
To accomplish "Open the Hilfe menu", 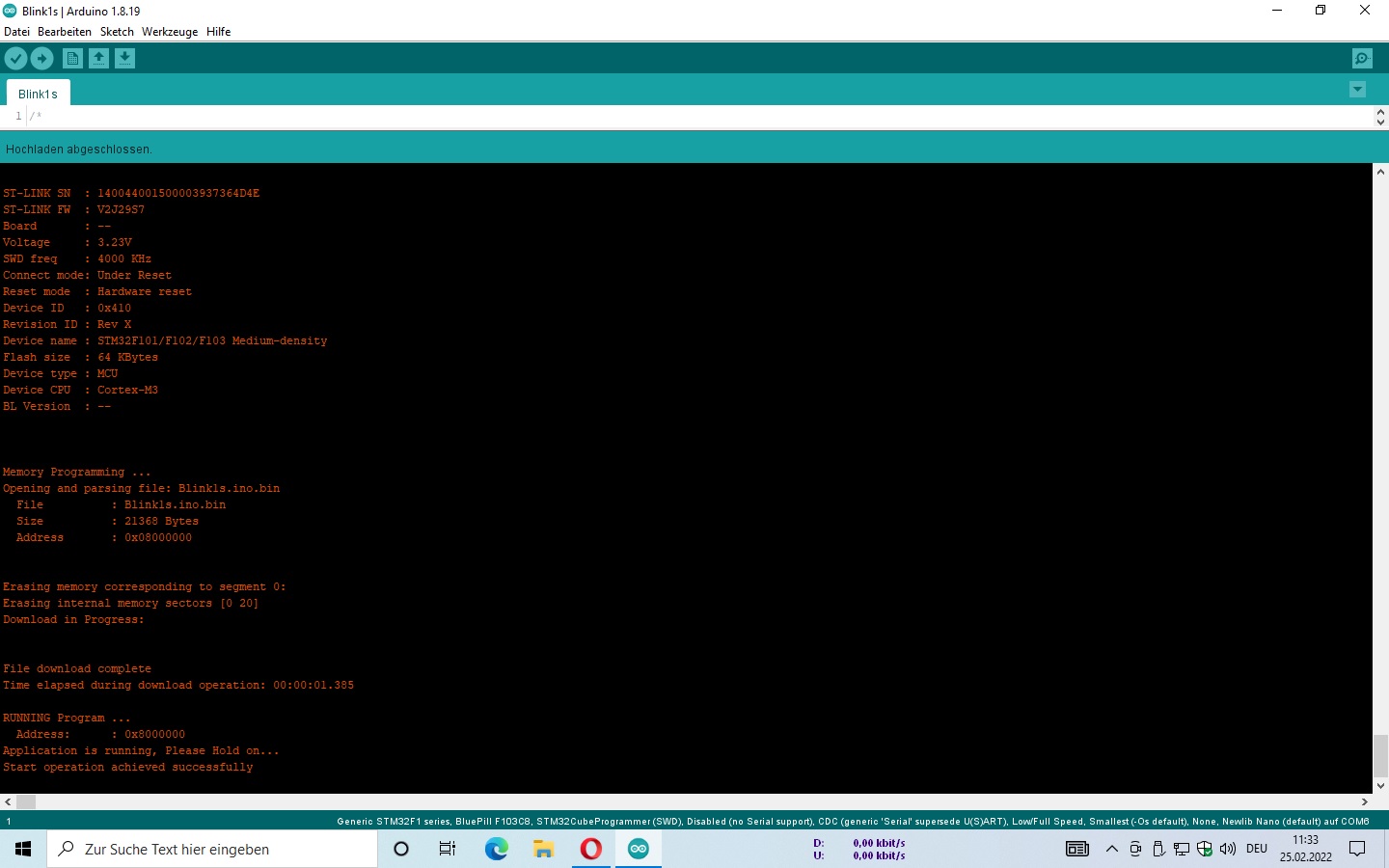I will click(219, 32).
